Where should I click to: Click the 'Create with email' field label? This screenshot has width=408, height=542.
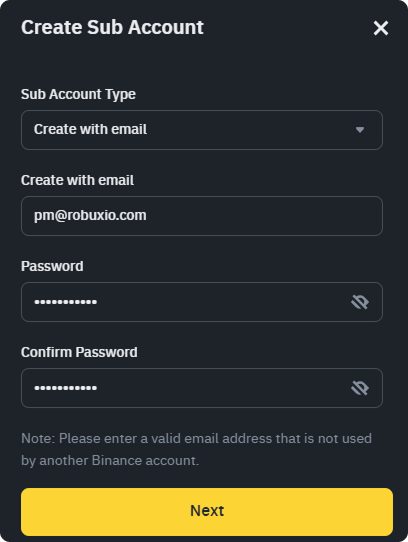77,180
